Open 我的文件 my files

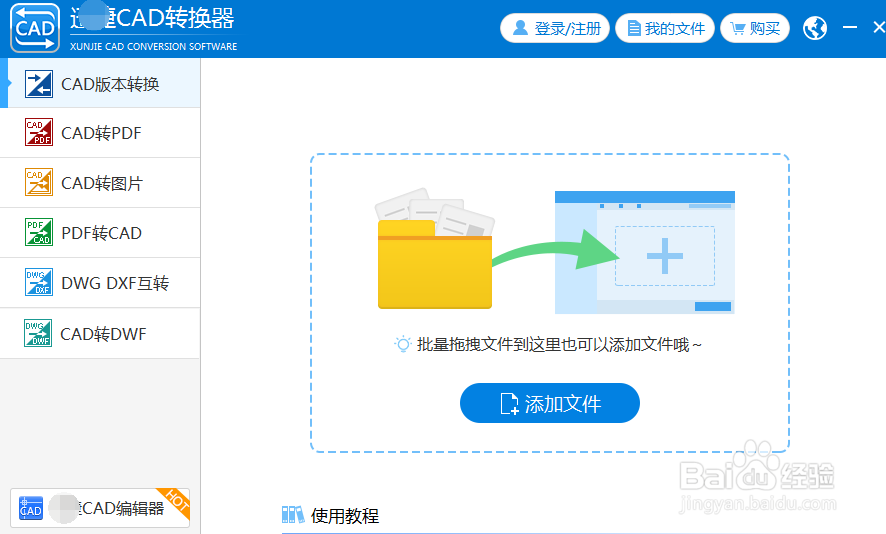click(665, 28)
